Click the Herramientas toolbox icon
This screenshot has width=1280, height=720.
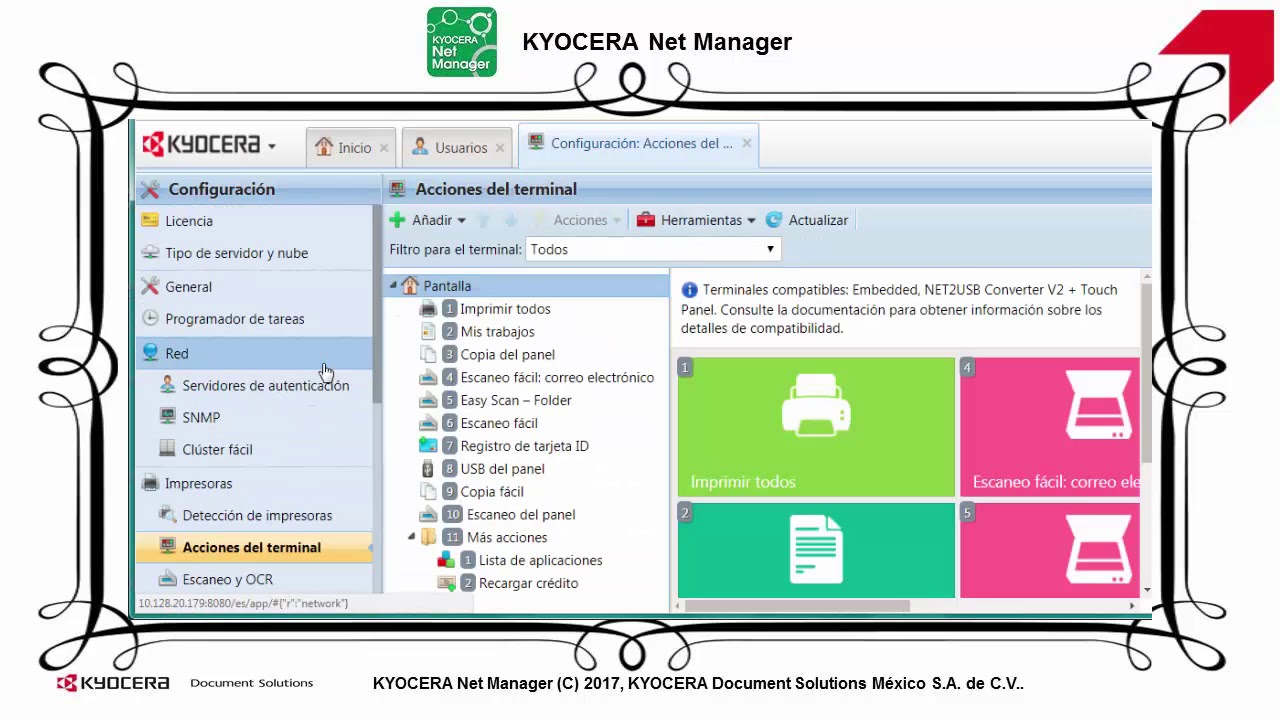[x=646, y=220]
